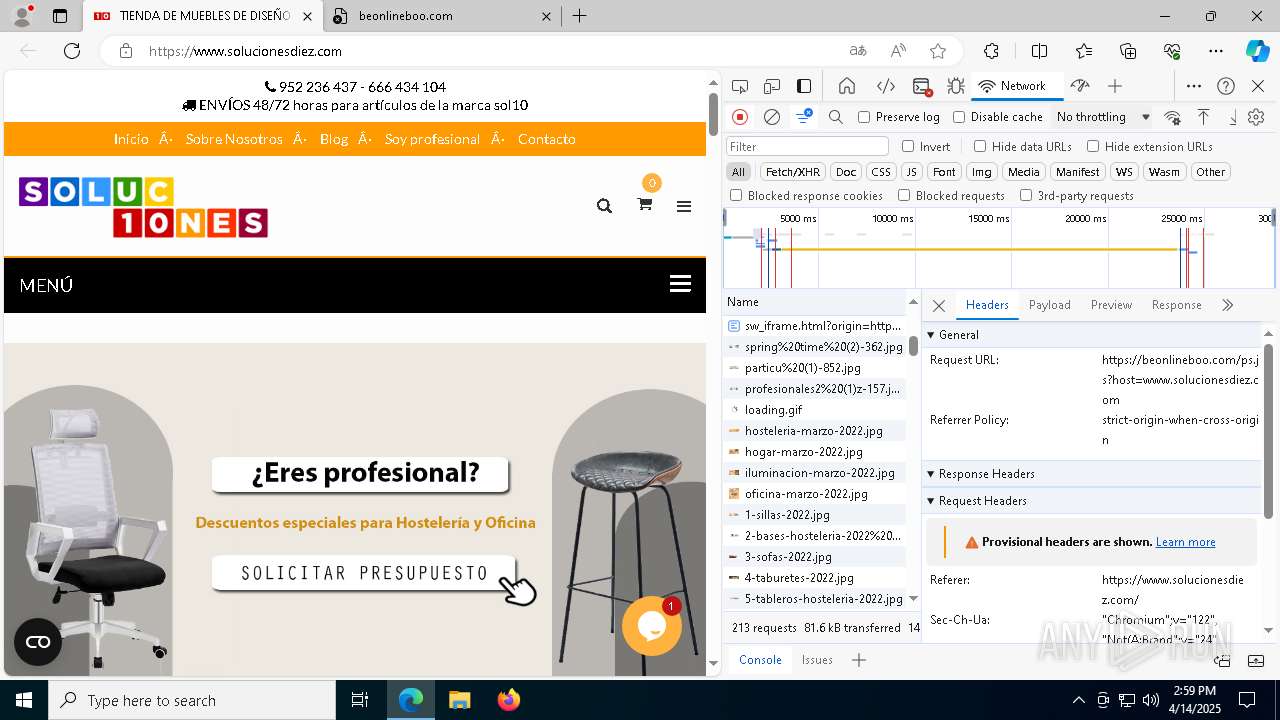
Task: Stop recording network log
Action: pos(740,117)
